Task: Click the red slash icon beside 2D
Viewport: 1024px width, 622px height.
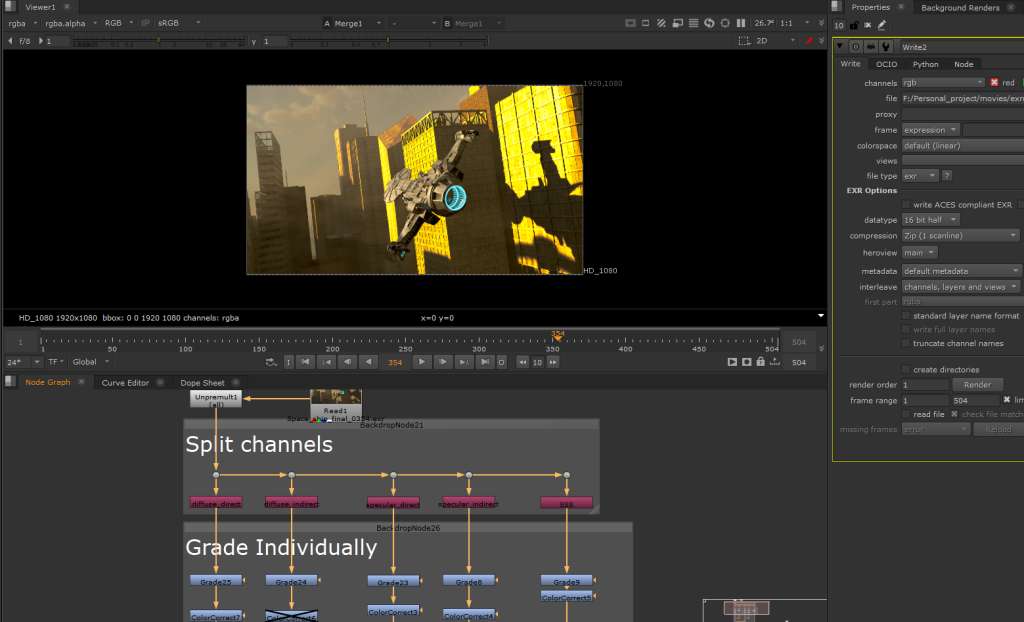Action: 809,41
